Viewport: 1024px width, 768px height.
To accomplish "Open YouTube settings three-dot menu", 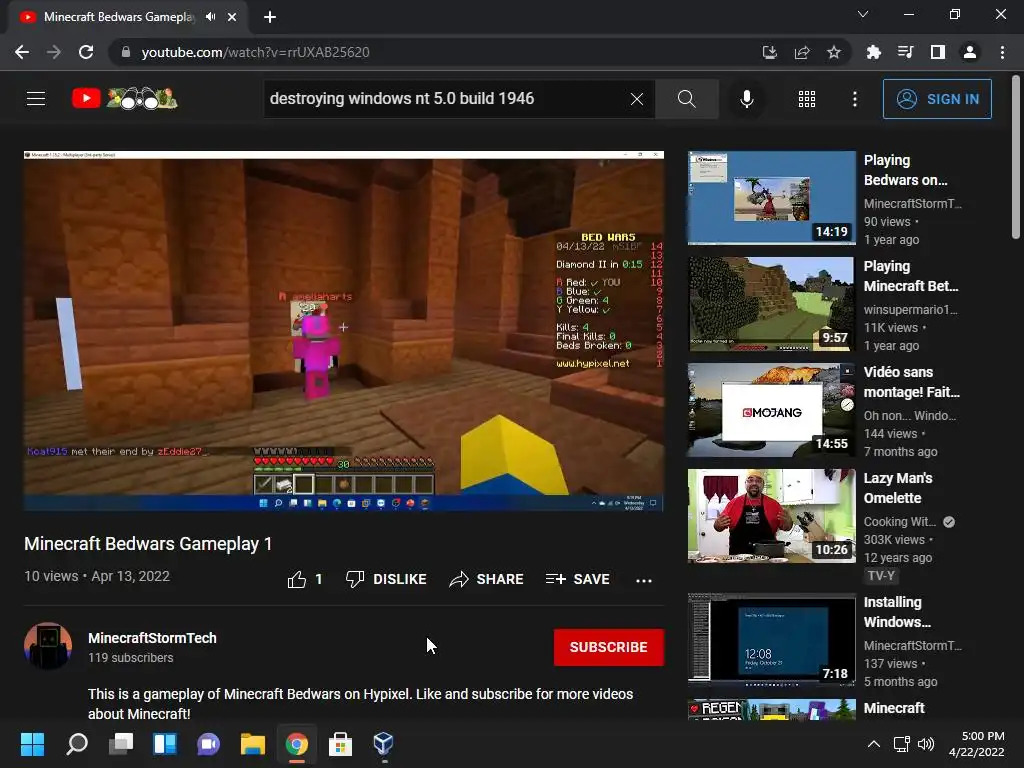I will click(x=855, y=99).
